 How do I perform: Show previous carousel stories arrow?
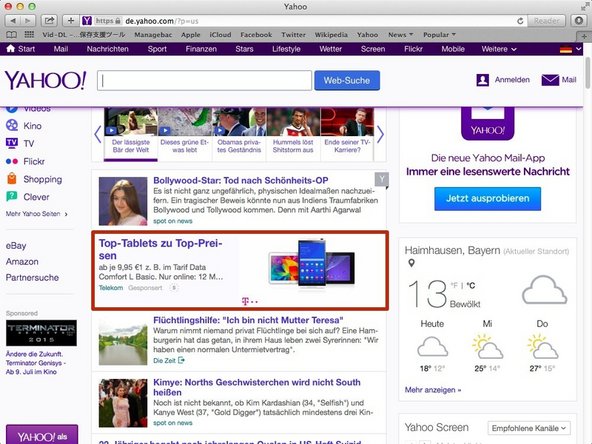98,134
